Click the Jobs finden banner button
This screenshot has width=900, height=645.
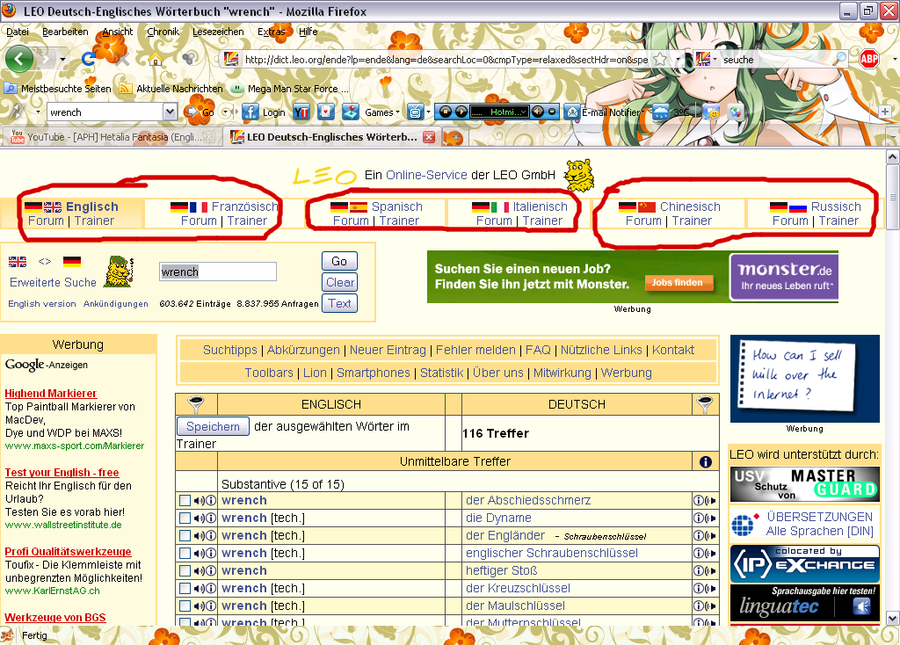(677, 283)
